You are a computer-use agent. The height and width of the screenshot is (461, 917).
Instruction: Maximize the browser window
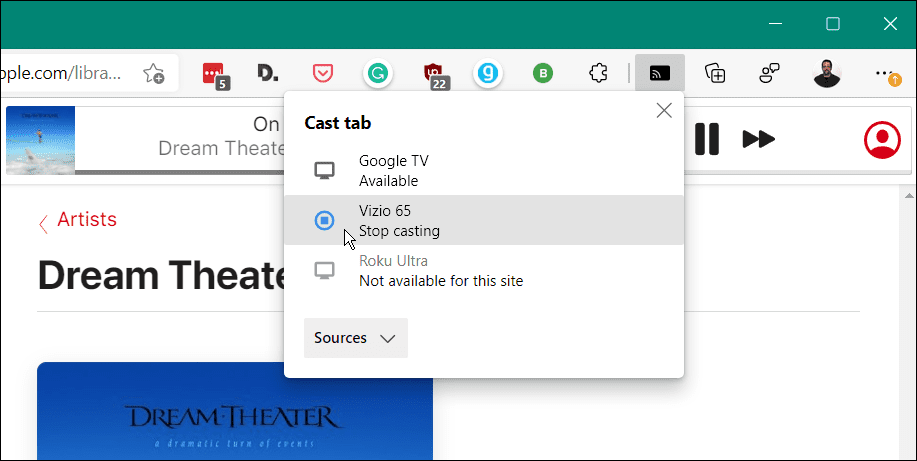(833, 24)
